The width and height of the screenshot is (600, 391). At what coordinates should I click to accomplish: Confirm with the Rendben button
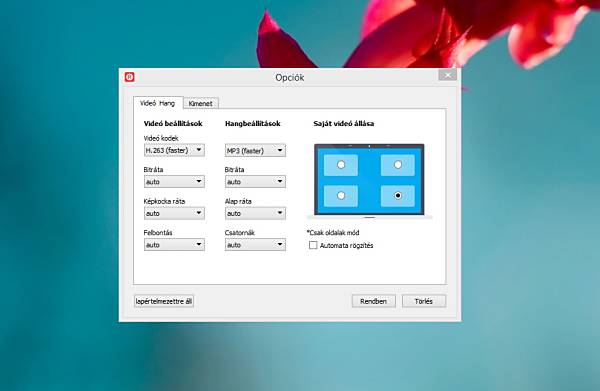(373, 301)
